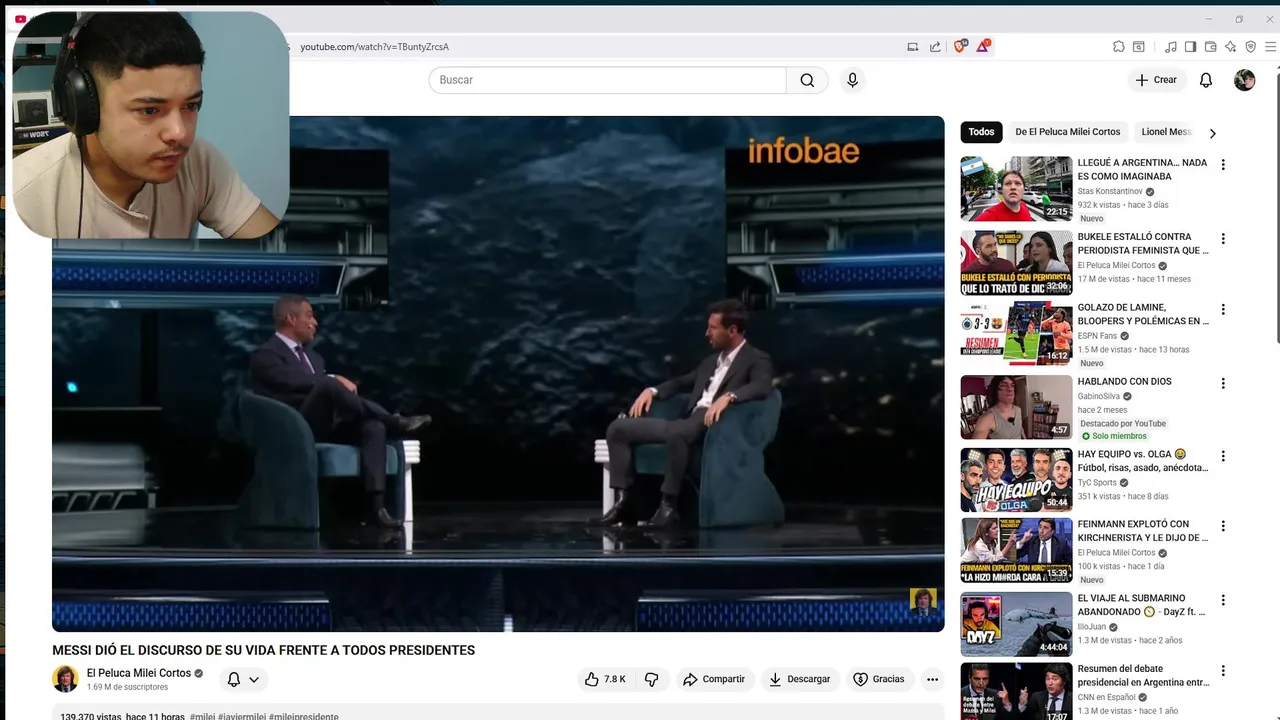Show more filter chips with right arrow
Screen dimensions: 1280x720
point(1212,133)
